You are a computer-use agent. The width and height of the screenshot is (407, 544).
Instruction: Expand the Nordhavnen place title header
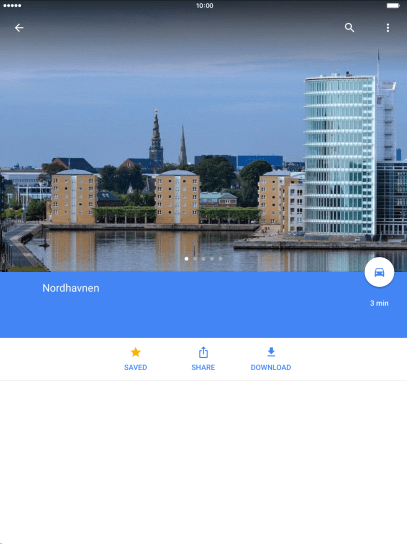(71, 288)
